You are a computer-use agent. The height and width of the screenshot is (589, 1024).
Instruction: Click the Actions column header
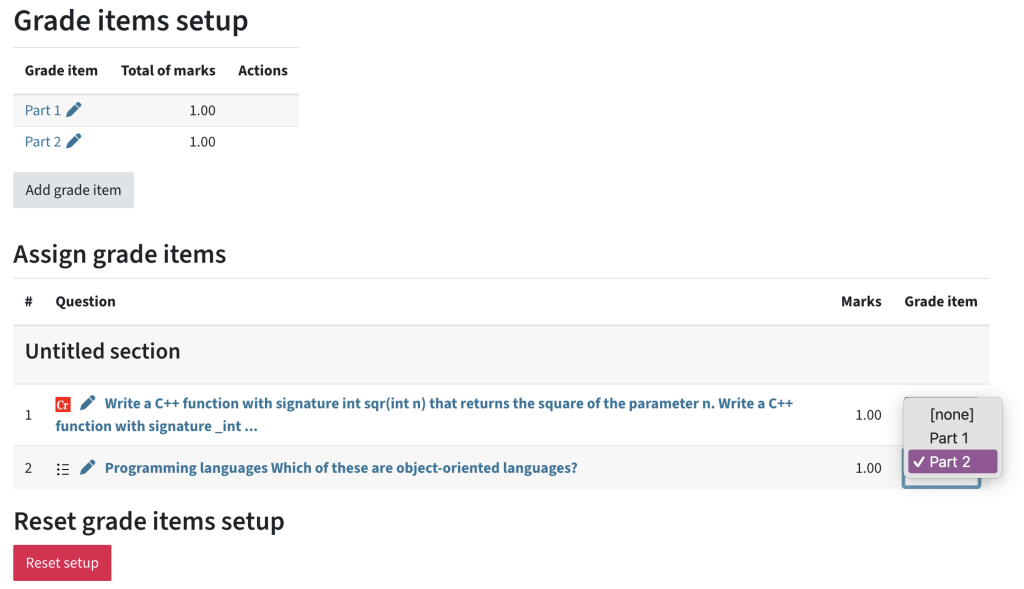(x=263, y=71)
